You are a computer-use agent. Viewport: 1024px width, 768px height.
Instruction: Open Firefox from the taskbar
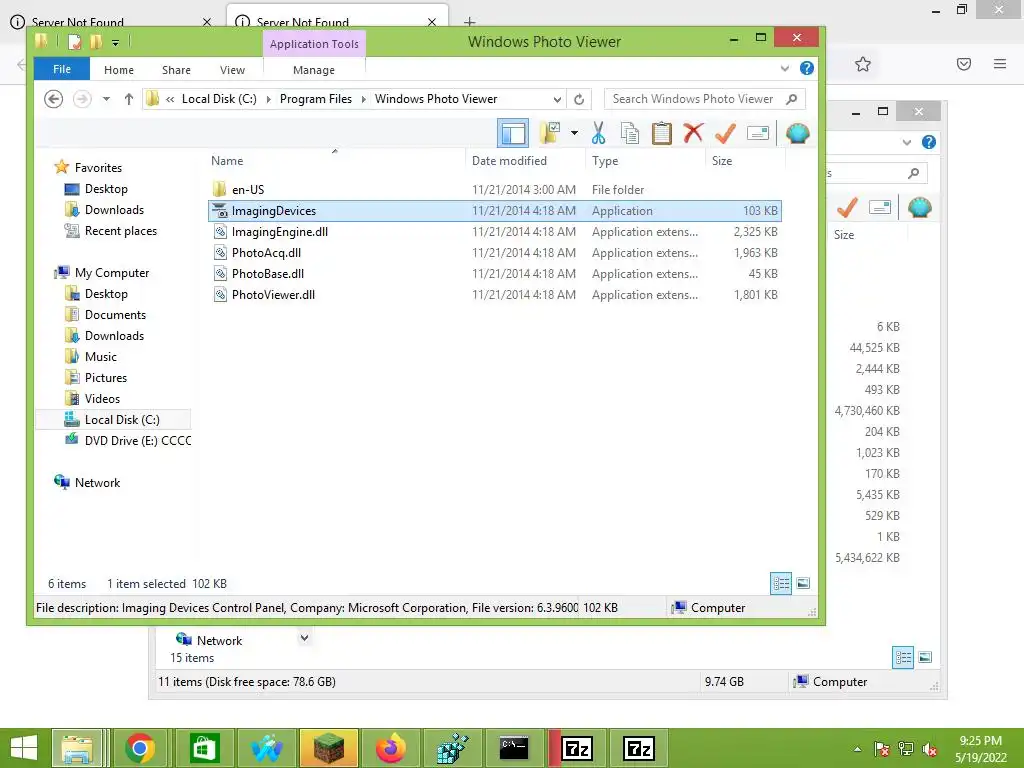coord(391,748)
